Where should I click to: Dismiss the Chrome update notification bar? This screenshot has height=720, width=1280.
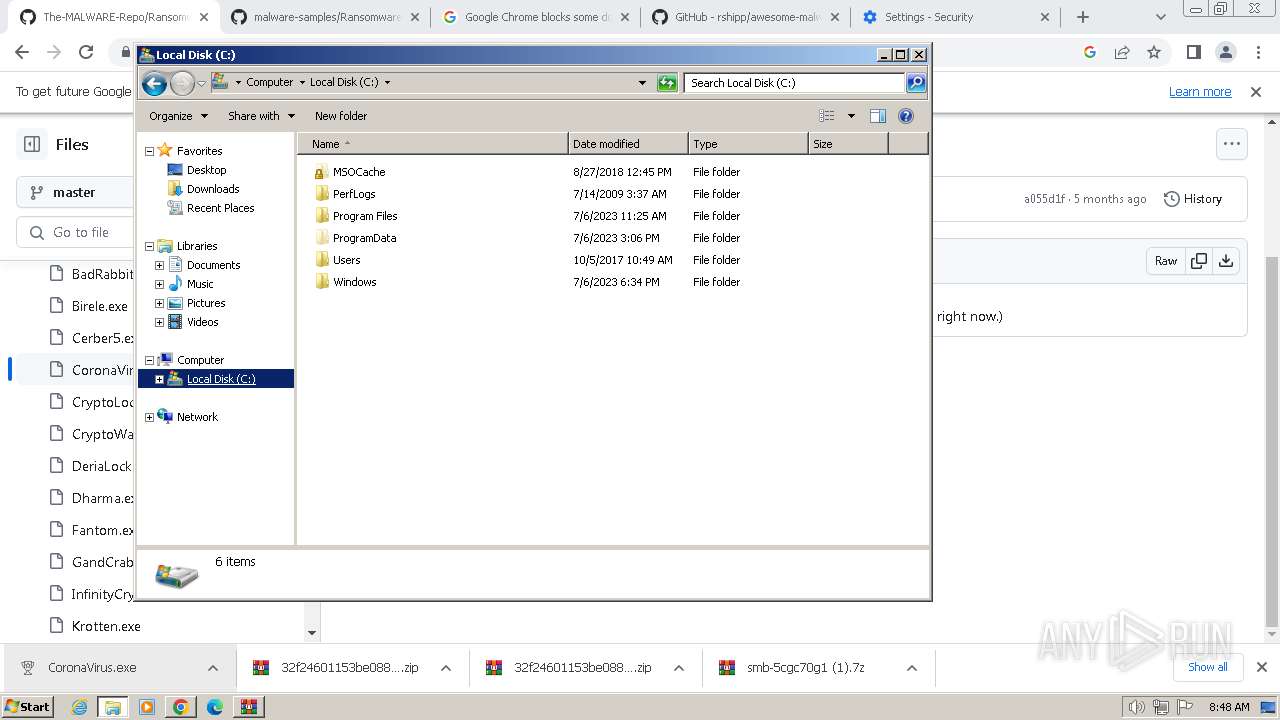pyautogui.click(x=1256, y=92)
